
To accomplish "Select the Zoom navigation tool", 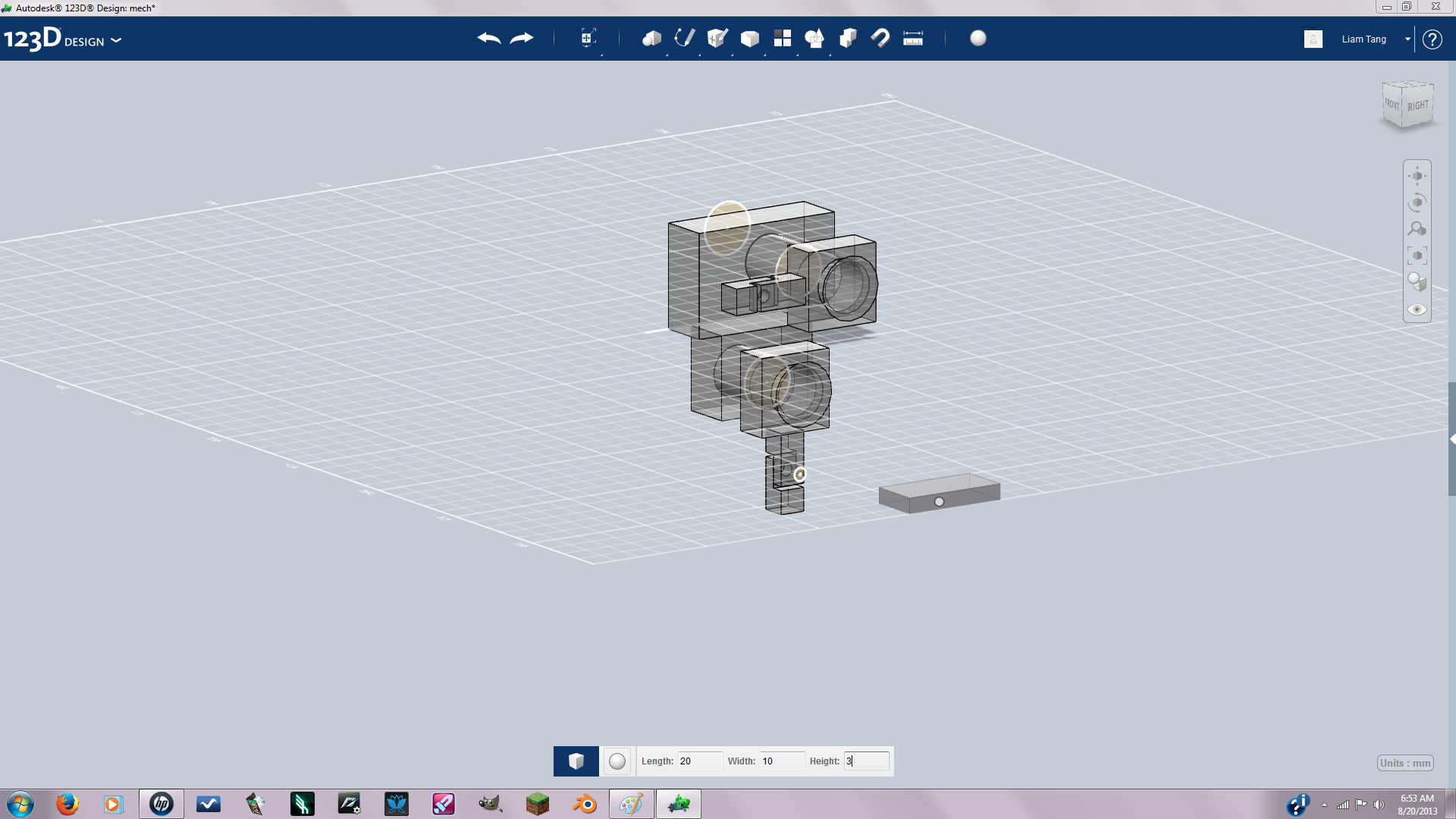I will tap(1417, 229).
